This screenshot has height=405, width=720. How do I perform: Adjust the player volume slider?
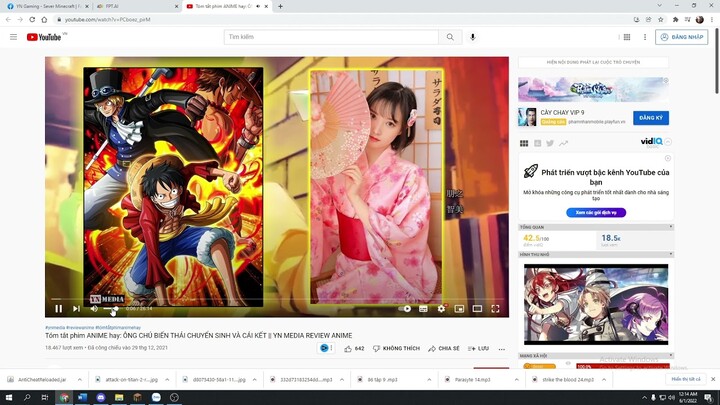tap(111, 309)
